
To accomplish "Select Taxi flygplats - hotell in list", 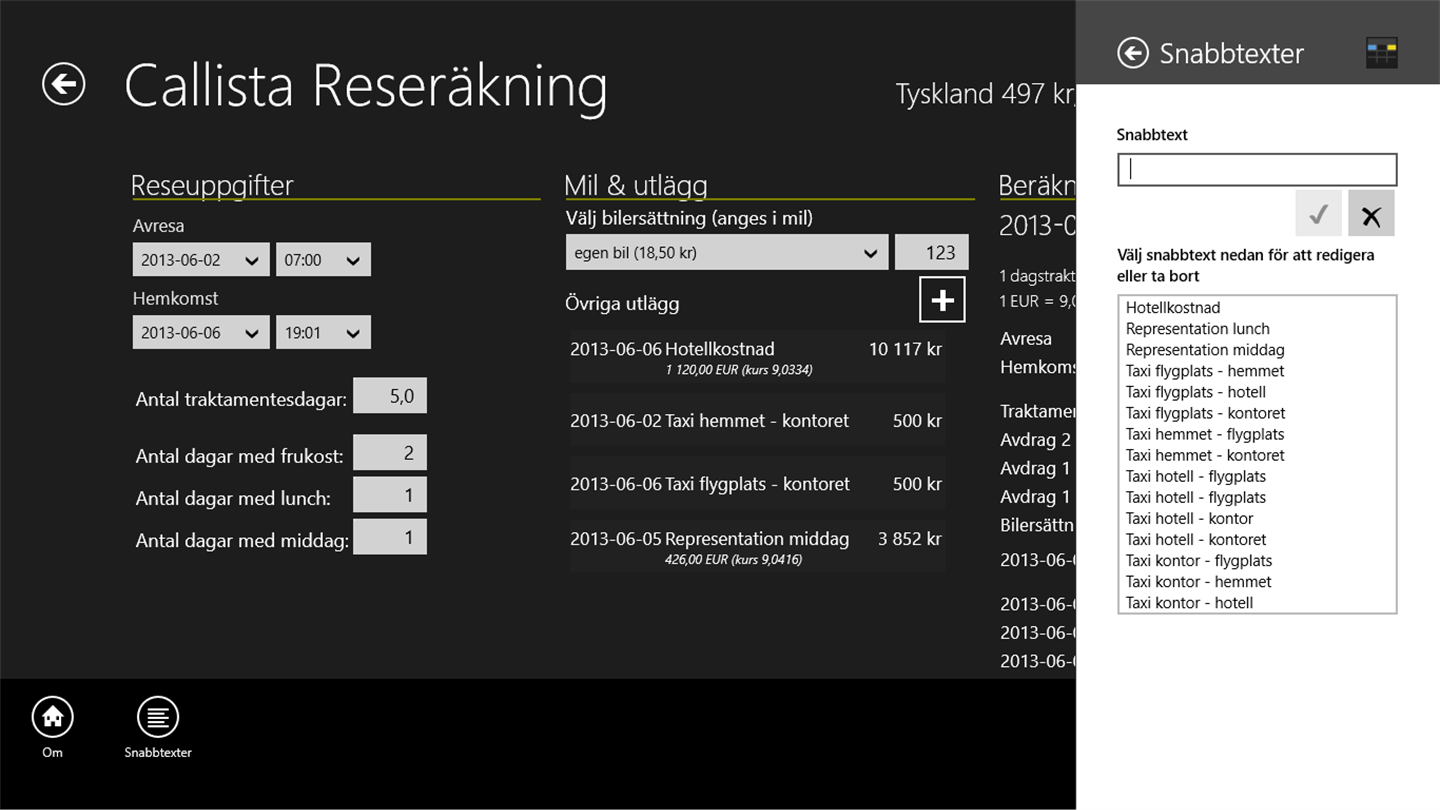I will (x=1257, y=392).
